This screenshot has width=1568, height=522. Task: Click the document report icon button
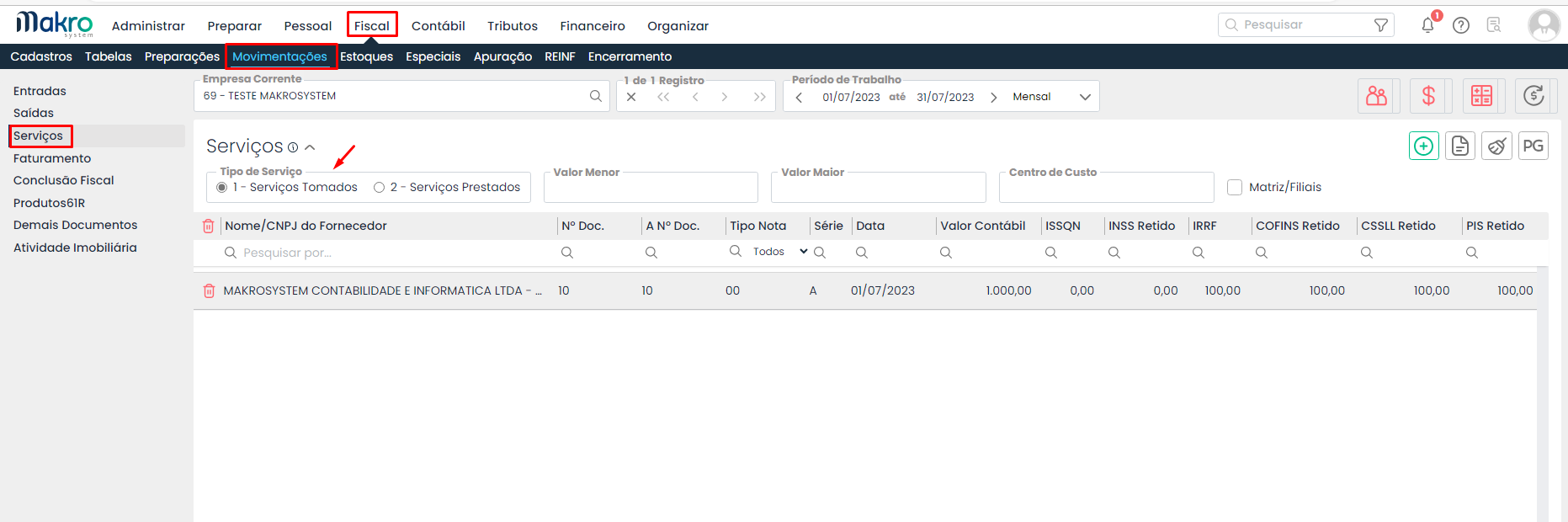click(1460, 146)
